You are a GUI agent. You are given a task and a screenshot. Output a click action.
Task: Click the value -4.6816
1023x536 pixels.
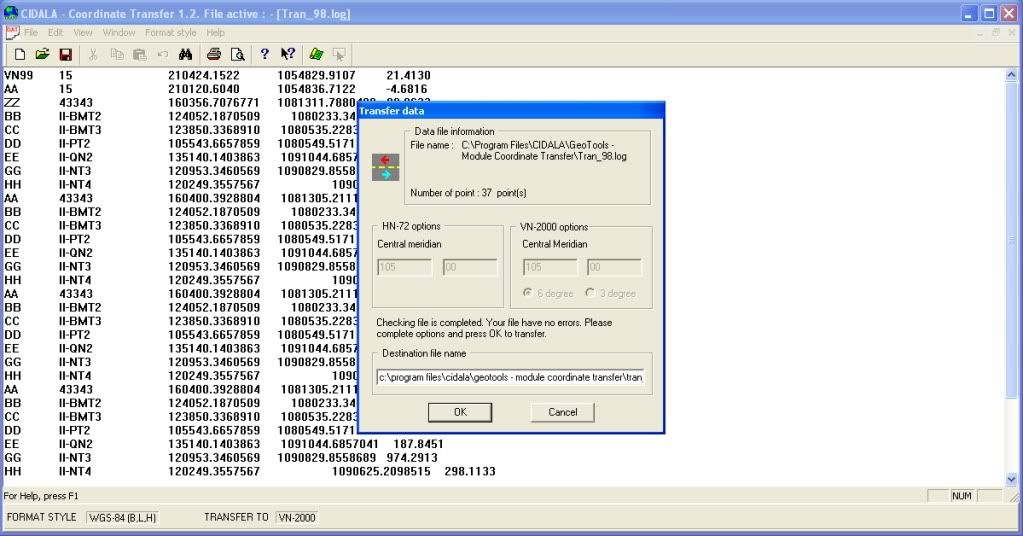[406, 89]
